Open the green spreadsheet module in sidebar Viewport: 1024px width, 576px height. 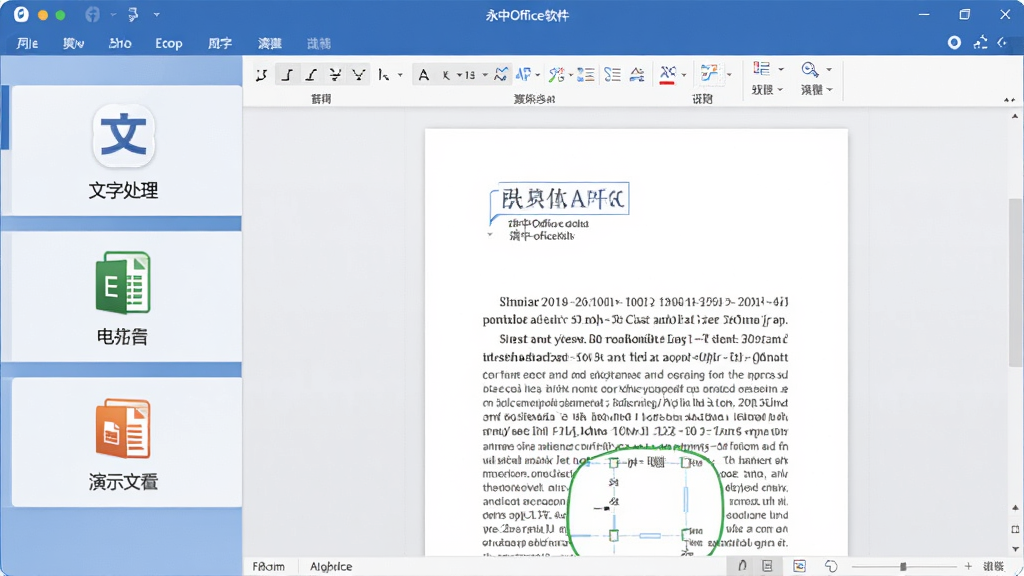123,297
